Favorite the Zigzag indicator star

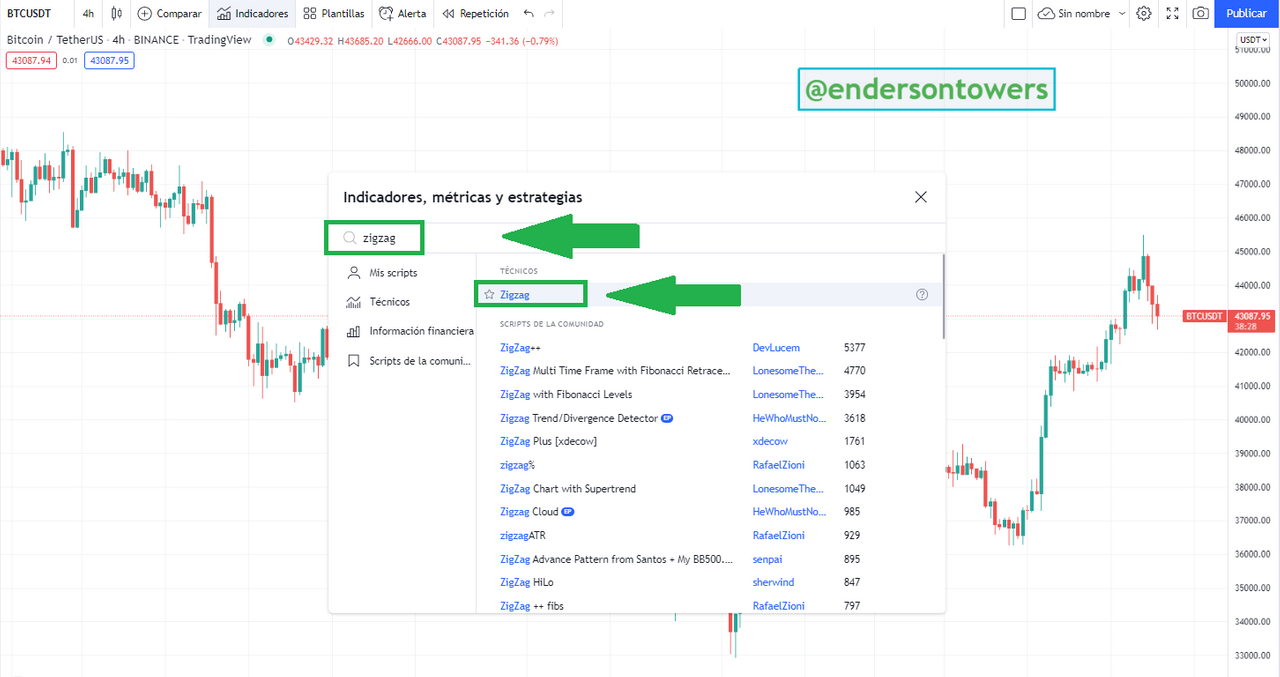click(489, 295)
